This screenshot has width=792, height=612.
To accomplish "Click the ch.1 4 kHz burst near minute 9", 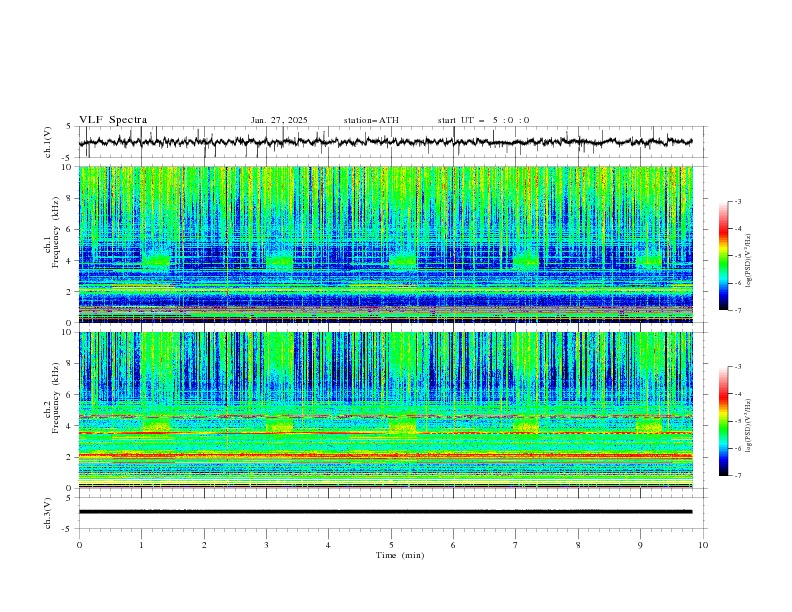I will coord(649,260).
